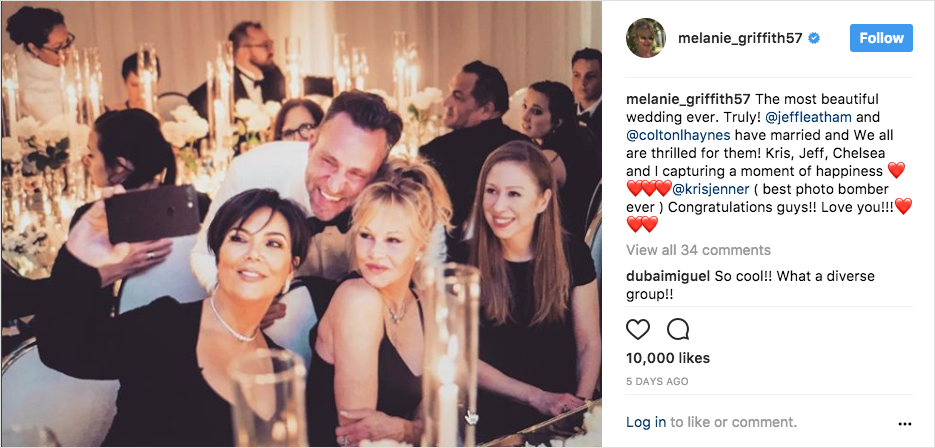Image resolution: width=935 pixels, height=448 pixels.
Task: Expand View all 34 comments
Action: coord(698,250)
